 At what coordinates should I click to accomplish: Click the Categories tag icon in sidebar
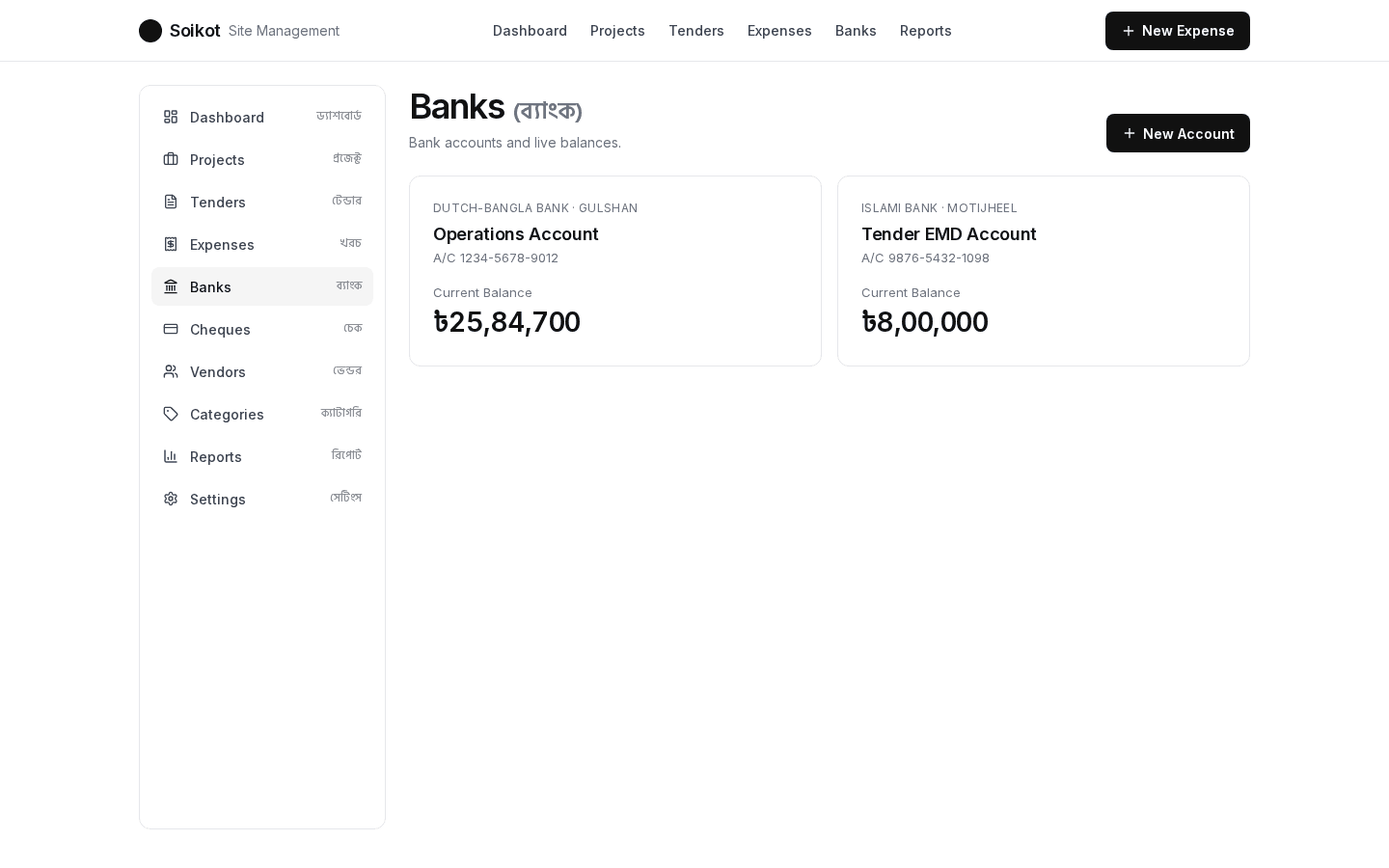pos(171,414)
